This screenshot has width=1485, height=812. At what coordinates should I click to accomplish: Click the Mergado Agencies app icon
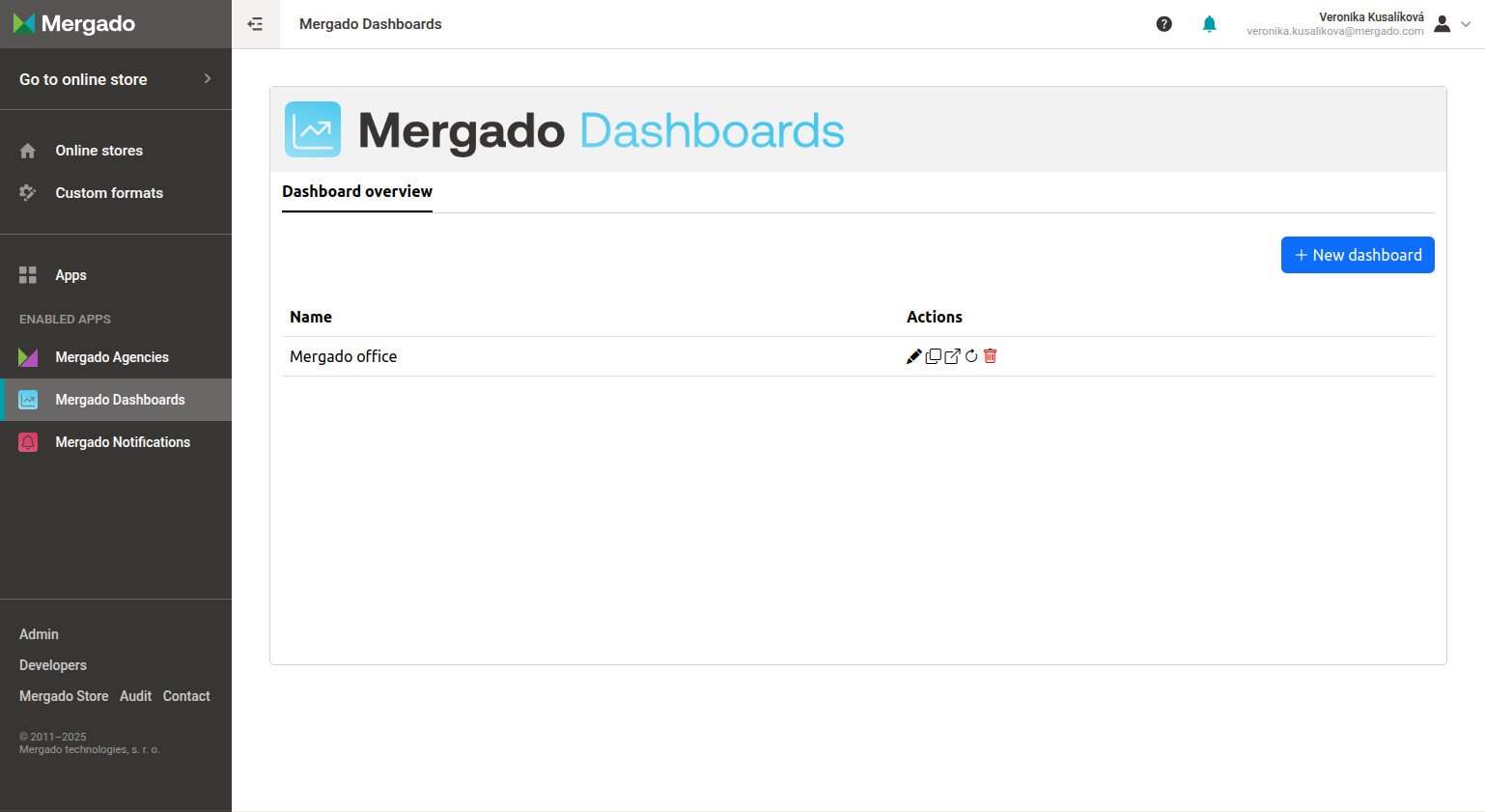[28, 357]
